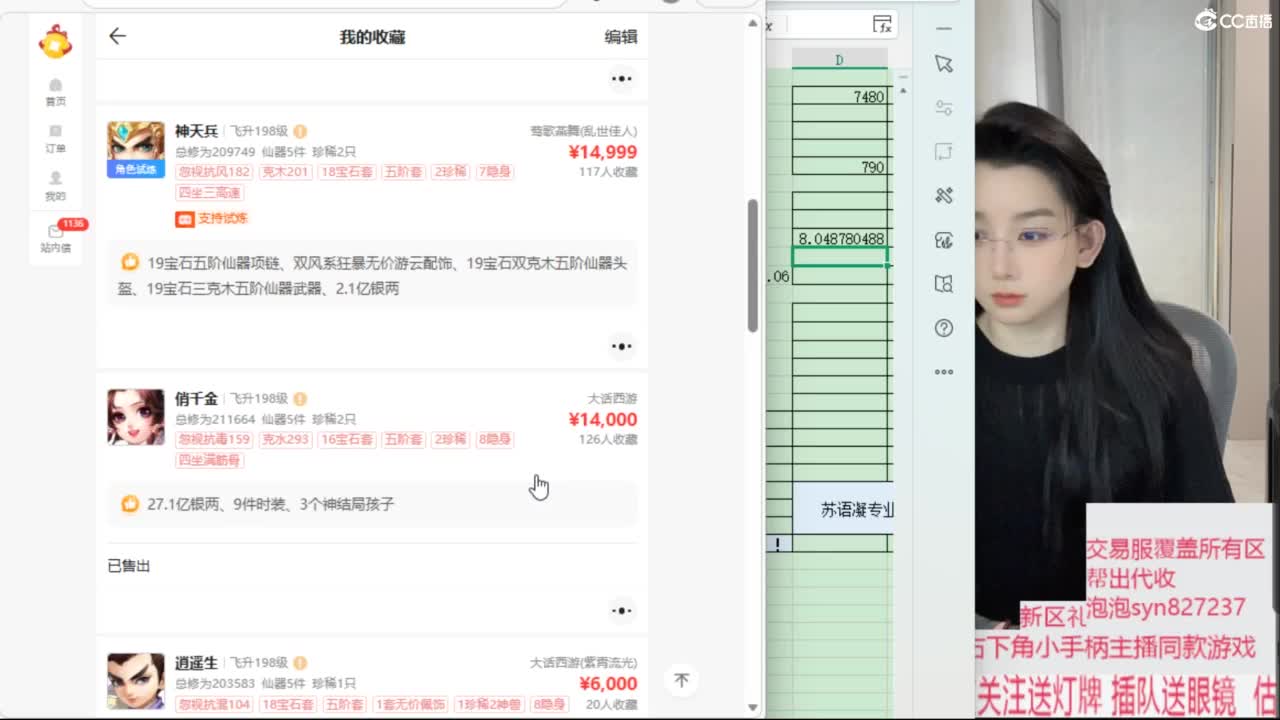Expand more options for the 俏千金 listing
This screenshot has height=720, width=1280.
[622, 610]
